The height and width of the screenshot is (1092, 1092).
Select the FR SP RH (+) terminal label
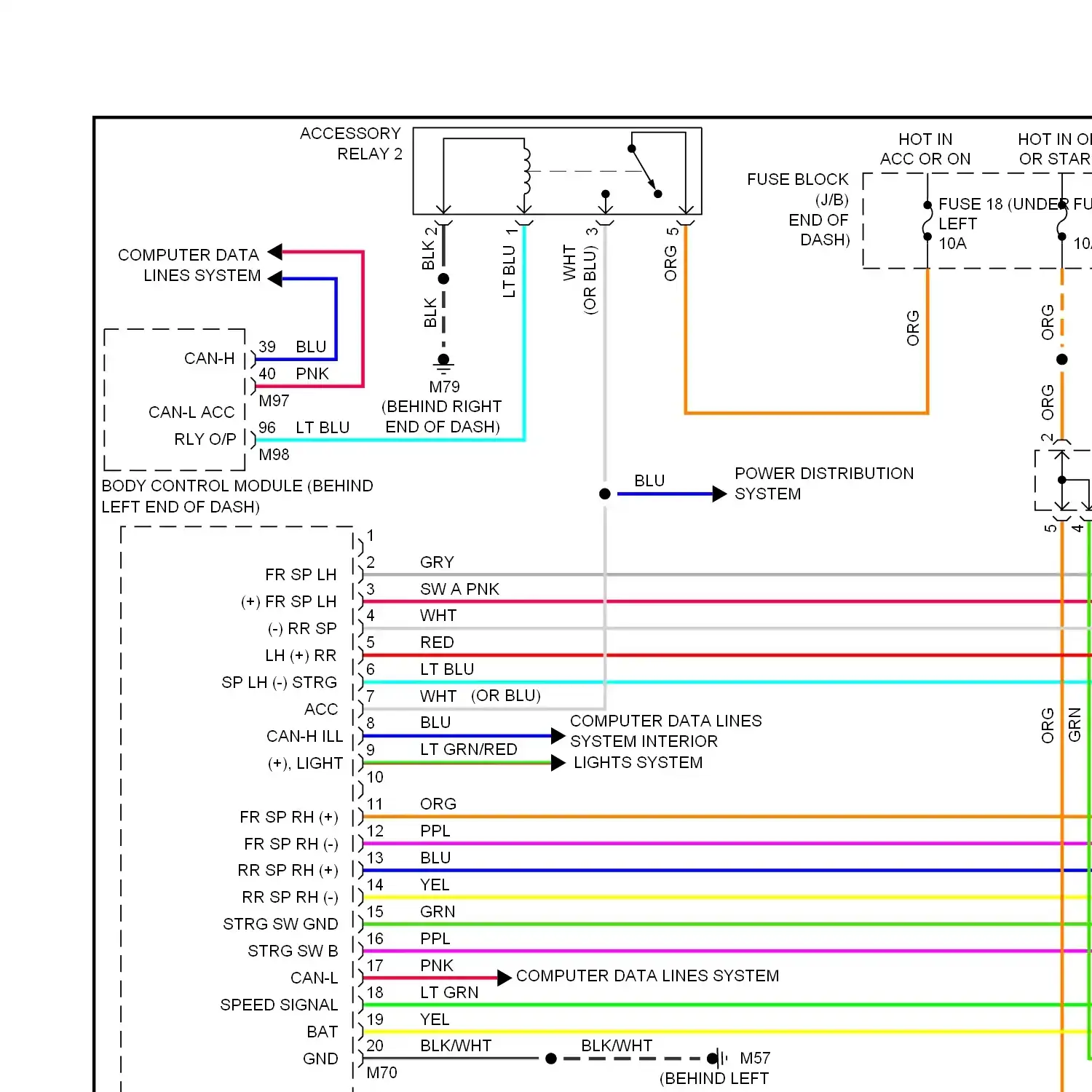coord(289,817)
